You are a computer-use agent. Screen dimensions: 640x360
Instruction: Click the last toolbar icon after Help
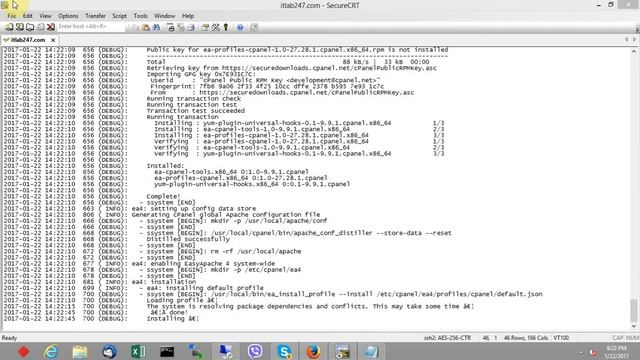(254, 27)
